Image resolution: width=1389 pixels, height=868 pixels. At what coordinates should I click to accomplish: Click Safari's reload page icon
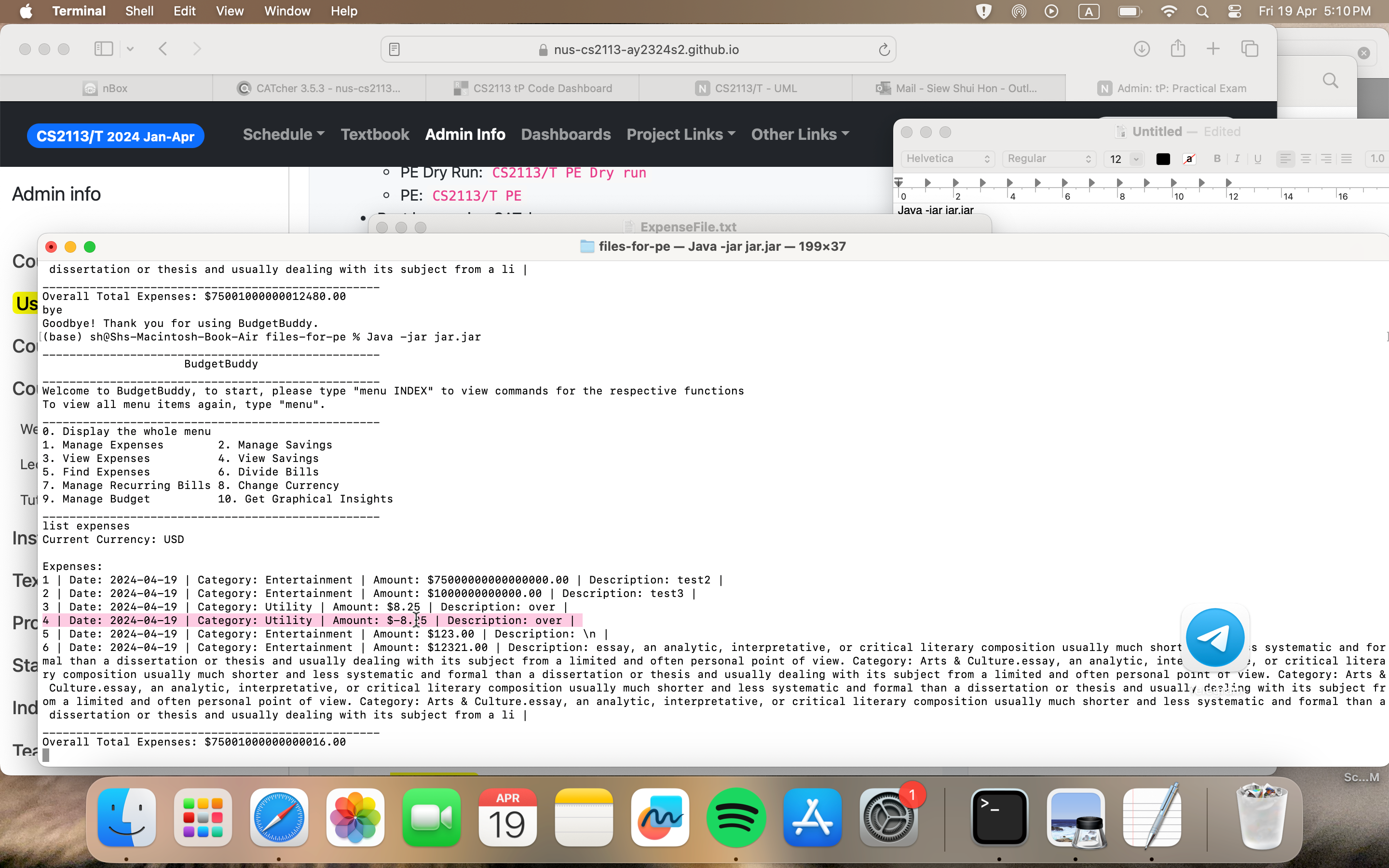(884, 49)
